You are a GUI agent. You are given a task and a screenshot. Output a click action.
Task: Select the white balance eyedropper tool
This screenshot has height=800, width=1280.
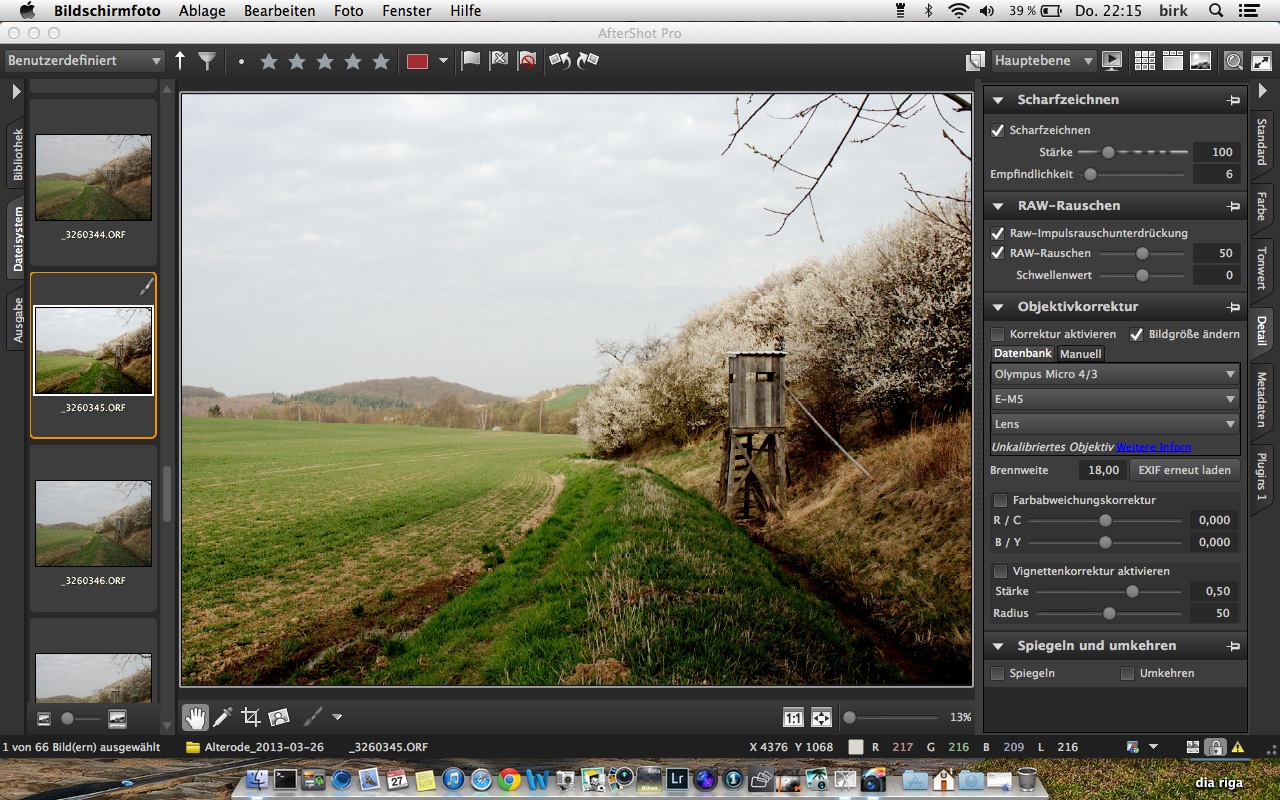(x=222, y=717)
